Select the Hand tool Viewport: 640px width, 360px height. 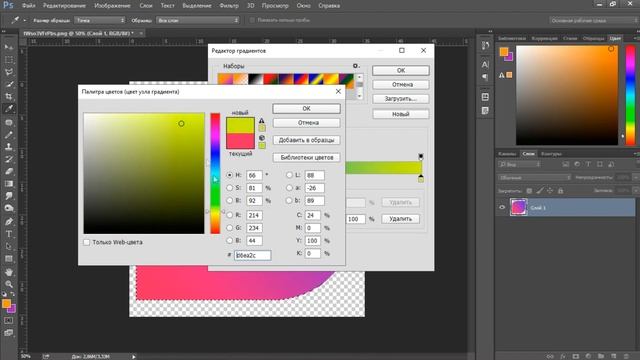point(9,272)
